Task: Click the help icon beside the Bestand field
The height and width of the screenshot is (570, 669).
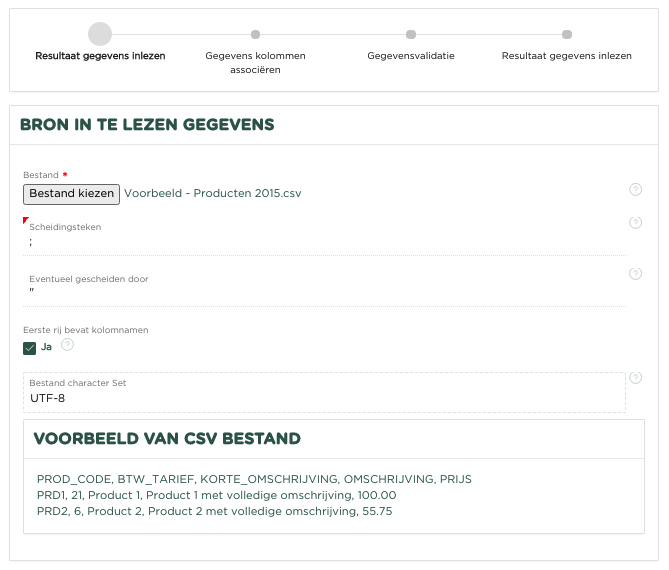Action: 635,190
